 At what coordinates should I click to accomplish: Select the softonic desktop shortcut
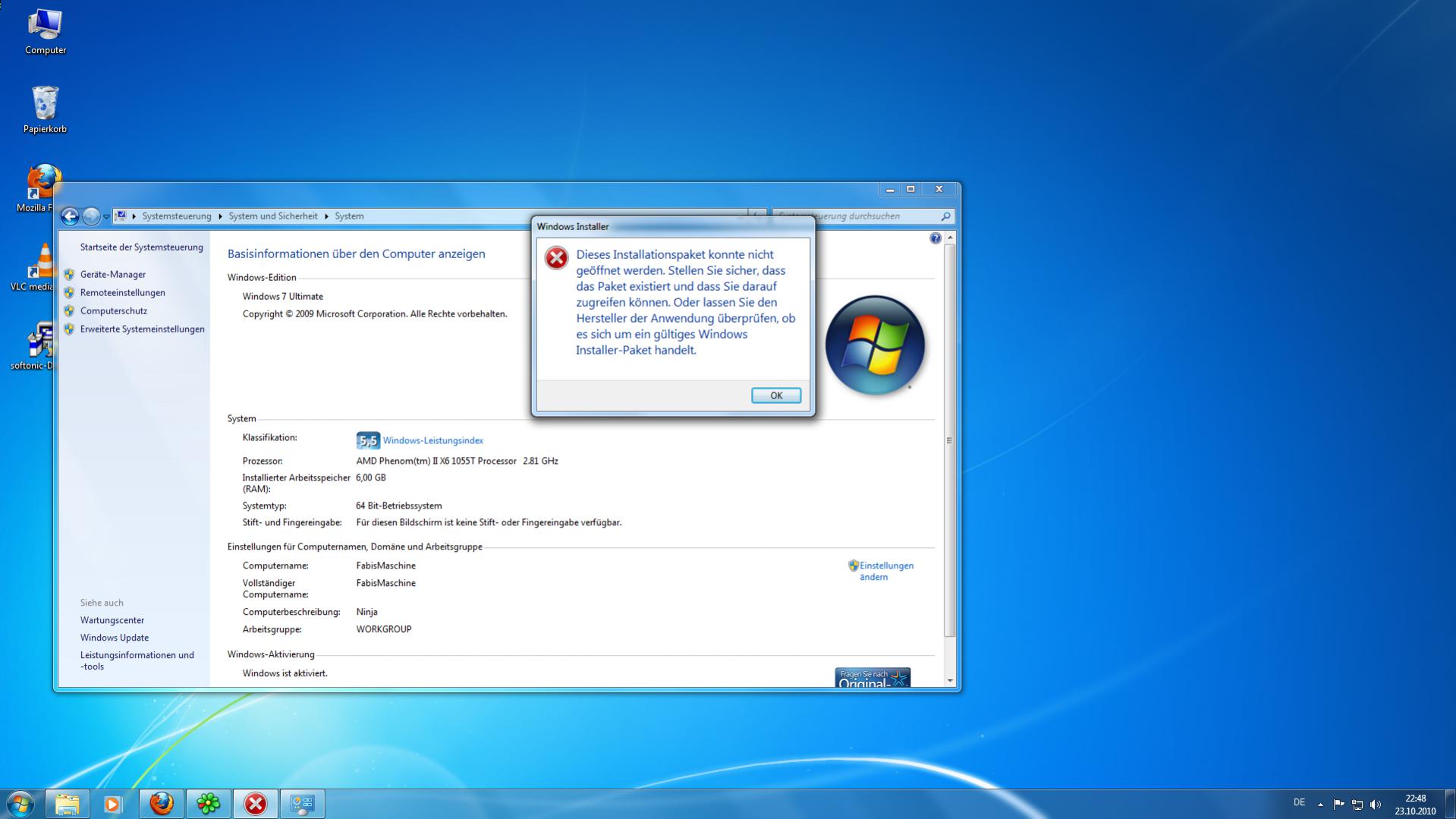click(32, 346)
